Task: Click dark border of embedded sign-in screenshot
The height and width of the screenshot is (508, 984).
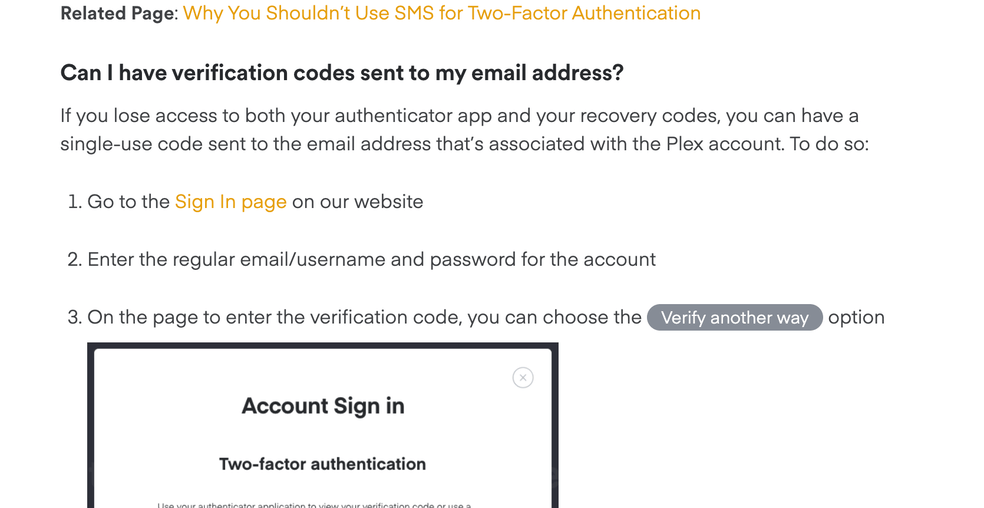Action: click(323, 345)
